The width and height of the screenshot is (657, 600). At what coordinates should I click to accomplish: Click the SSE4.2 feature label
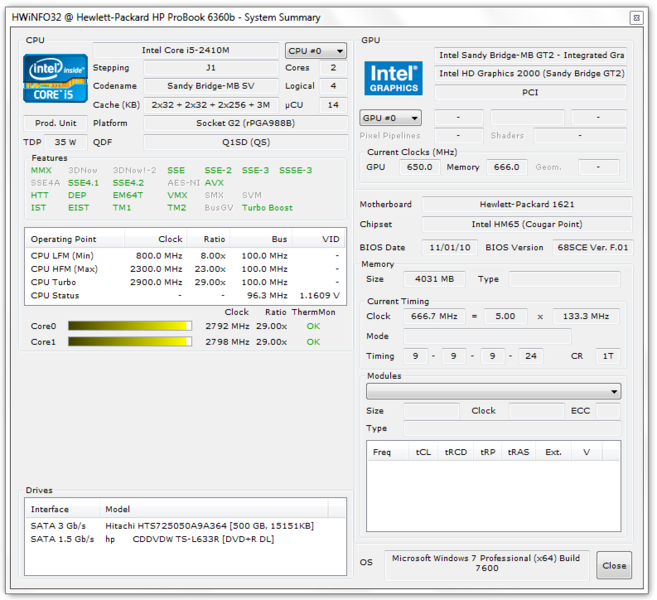(128, 183)
